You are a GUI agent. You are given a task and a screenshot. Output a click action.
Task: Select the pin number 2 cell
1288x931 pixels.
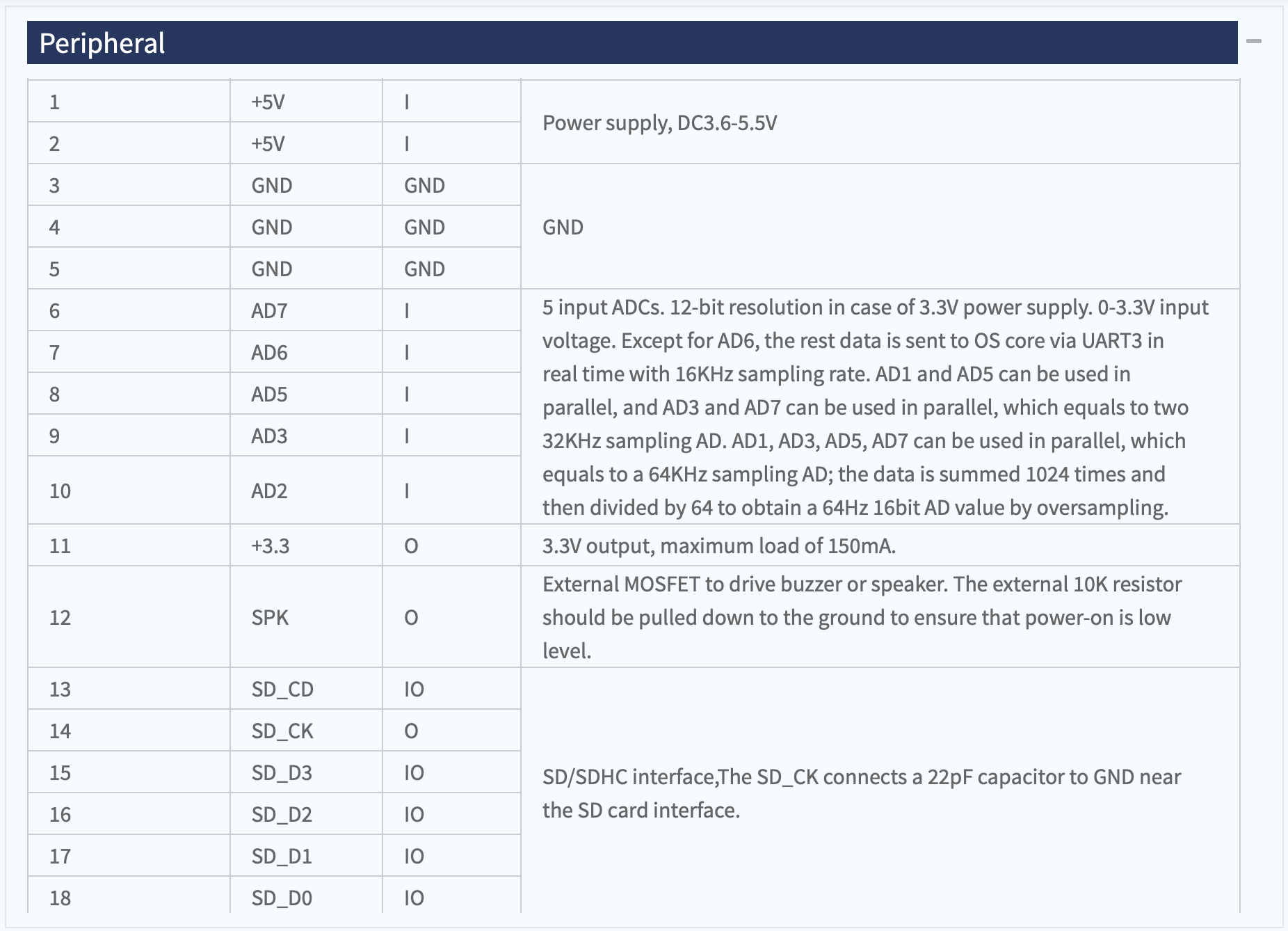pos(129,143)
